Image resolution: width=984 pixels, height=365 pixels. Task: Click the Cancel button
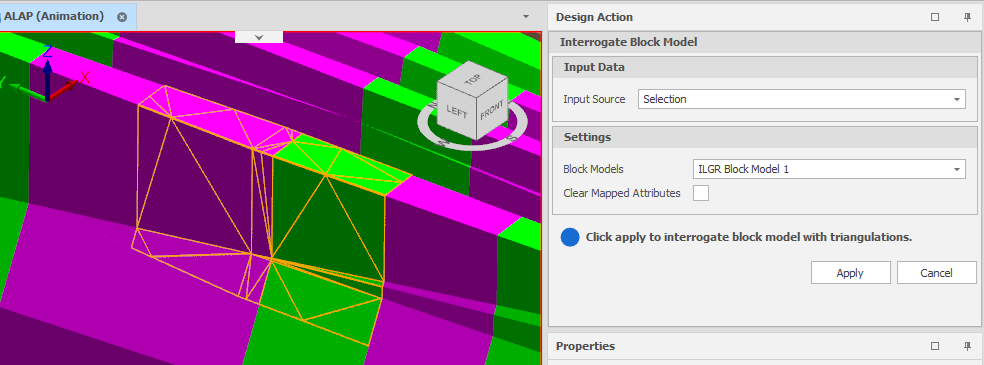pyautogui.click(x=936, y=273)
